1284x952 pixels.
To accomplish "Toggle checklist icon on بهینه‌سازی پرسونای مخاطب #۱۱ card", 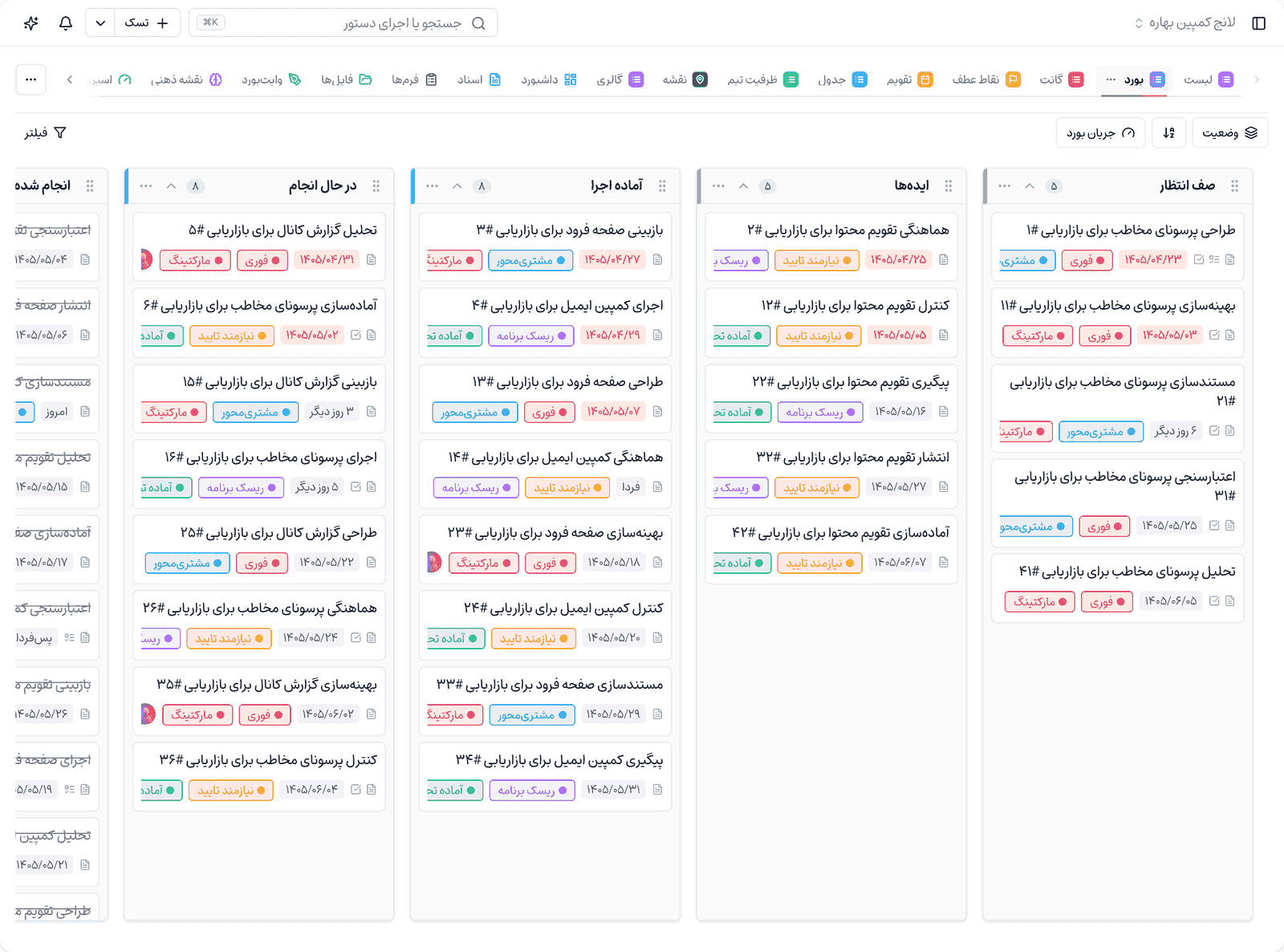I will click(1214, 335).
